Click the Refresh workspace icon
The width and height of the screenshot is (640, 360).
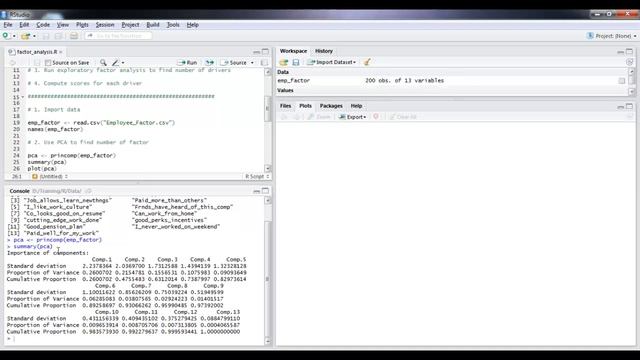[629, 62]
